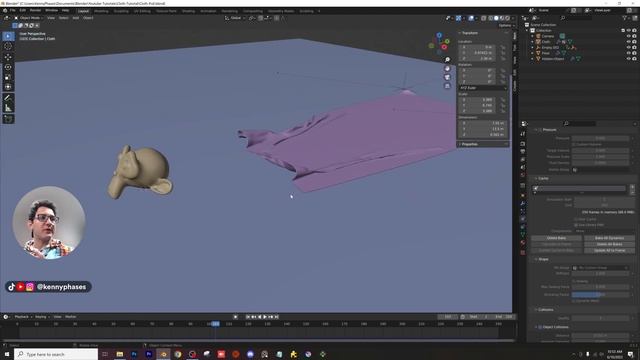Open the viewport Options dropdown
Image resolution: width=640 pixels, height=360 pixels.
[506, 25]
